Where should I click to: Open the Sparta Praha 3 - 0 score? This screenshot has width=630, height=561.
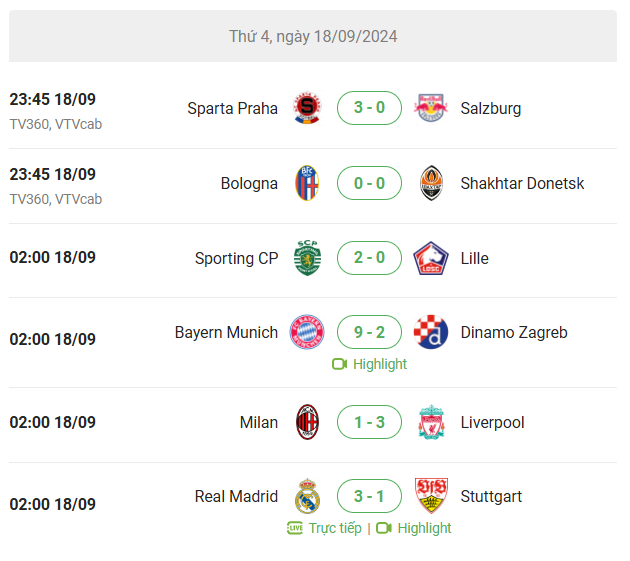click(x=369, y=108)
